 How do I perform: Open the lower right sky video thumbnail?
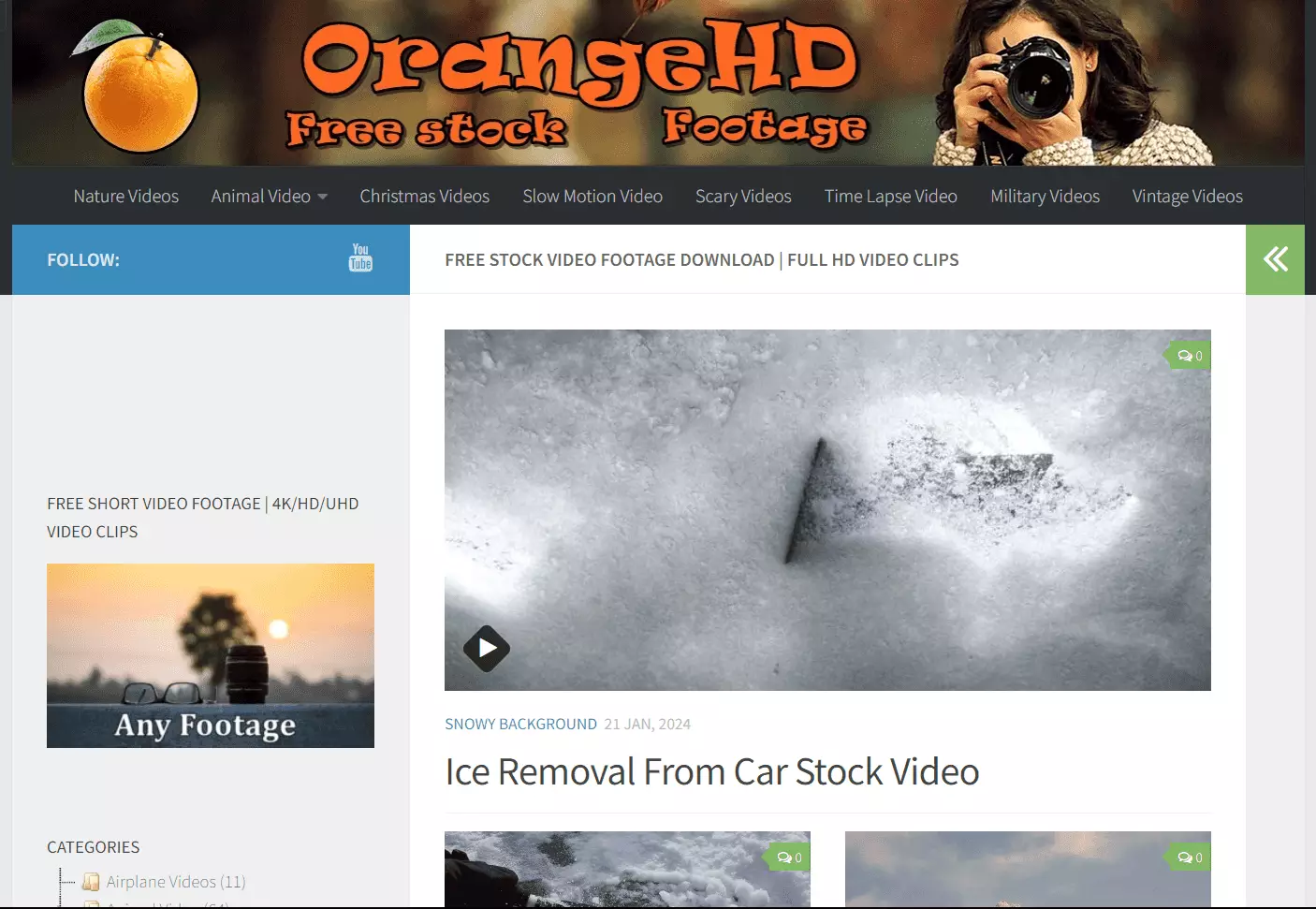point(1028,869)
